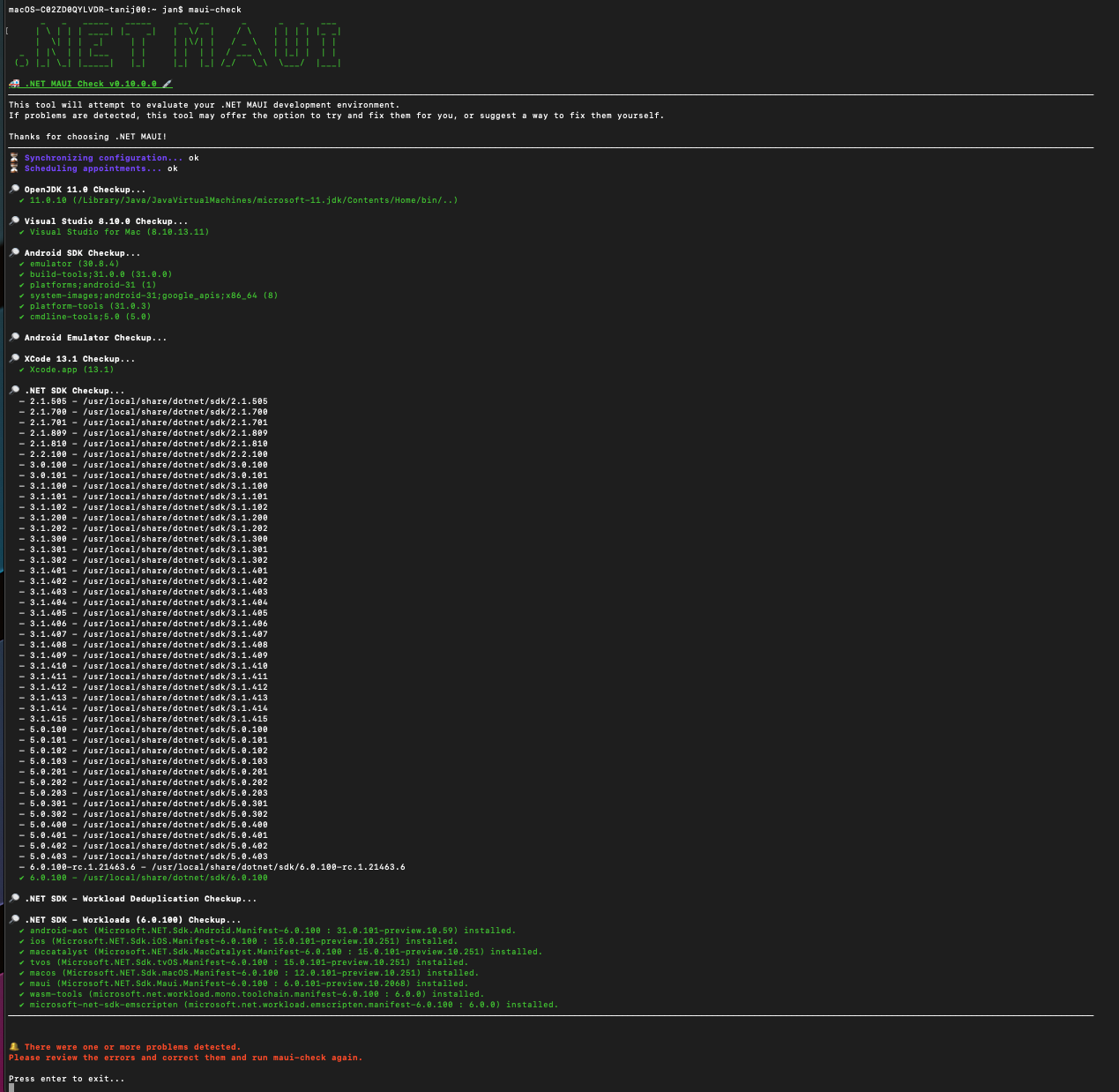Click '.NET SDK - Workloads (6.0.100) Checkup...' heading
Image resolution: width=1119 pixels, height=1092 pixels.
[133, 920]
